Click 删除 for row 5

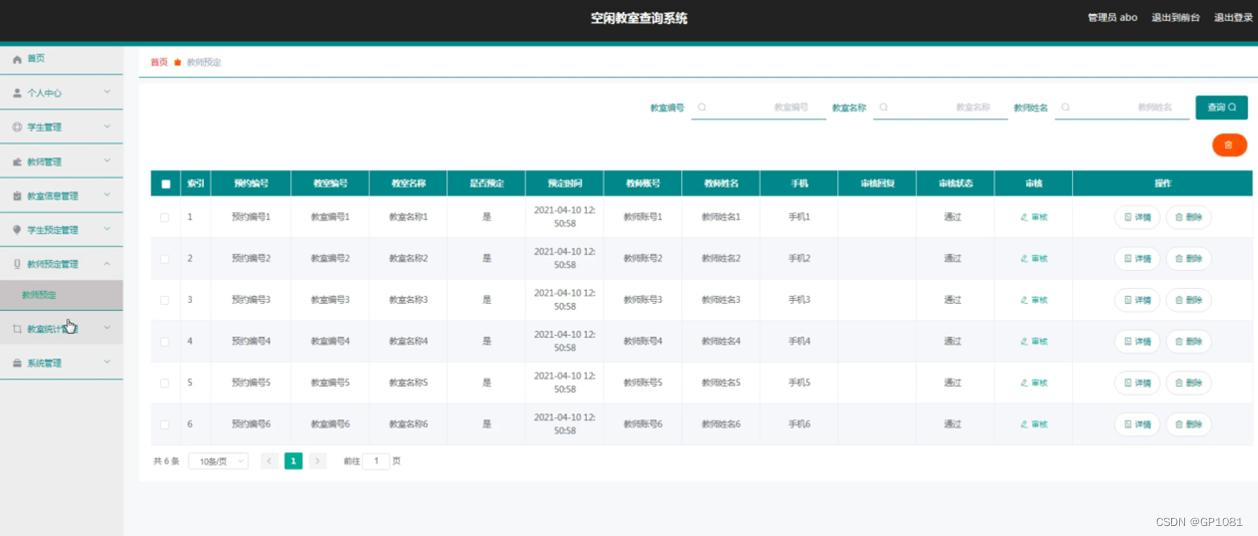coord(1188,383)
